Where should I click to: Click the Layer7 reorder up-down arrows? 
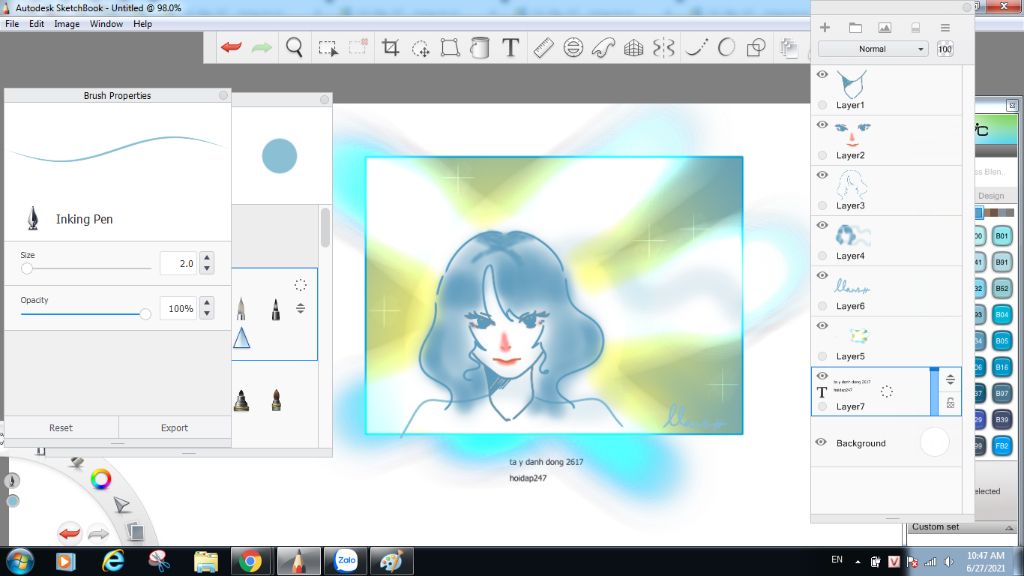coord(950,379)
